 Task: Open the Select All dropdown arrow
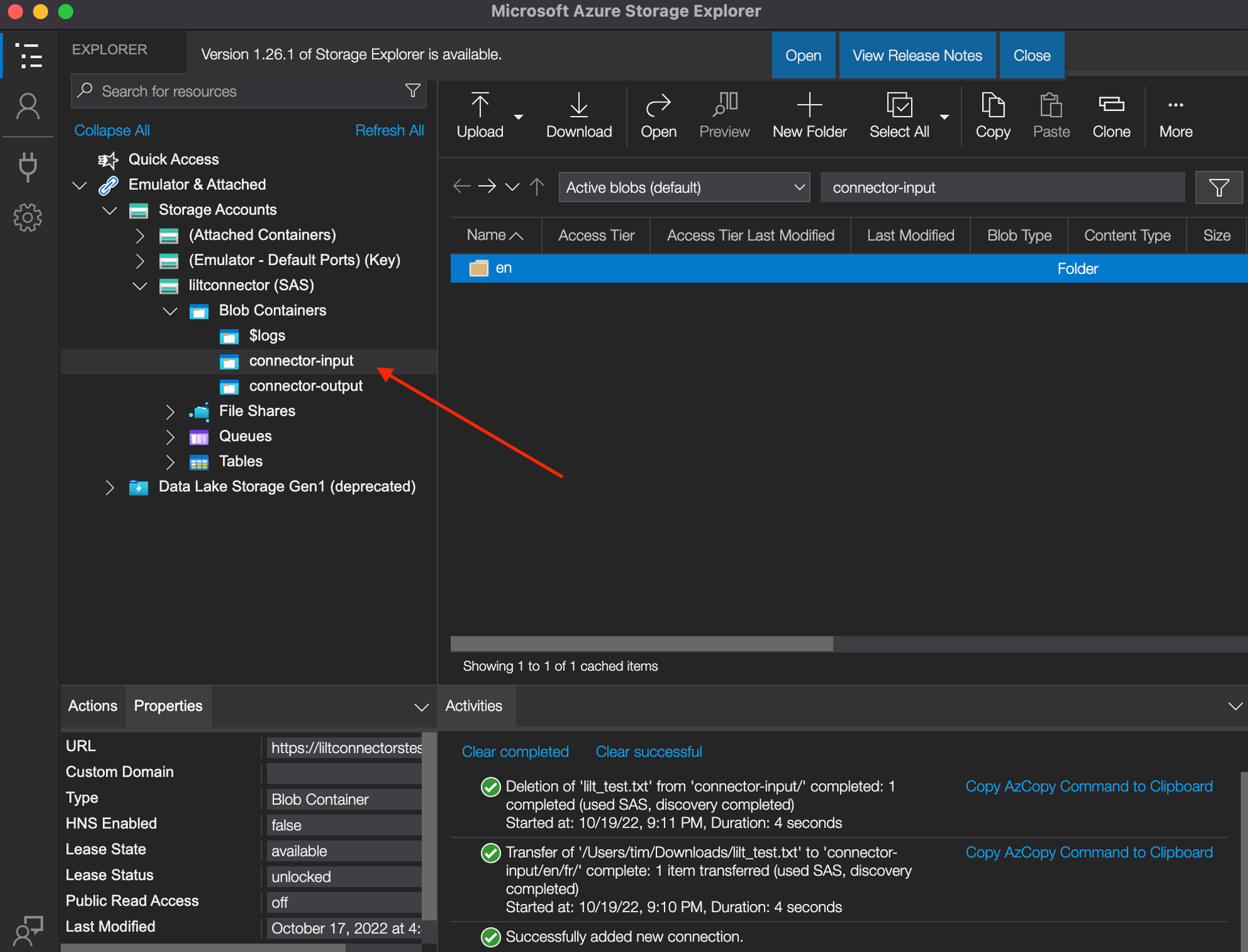pos(944,117)
